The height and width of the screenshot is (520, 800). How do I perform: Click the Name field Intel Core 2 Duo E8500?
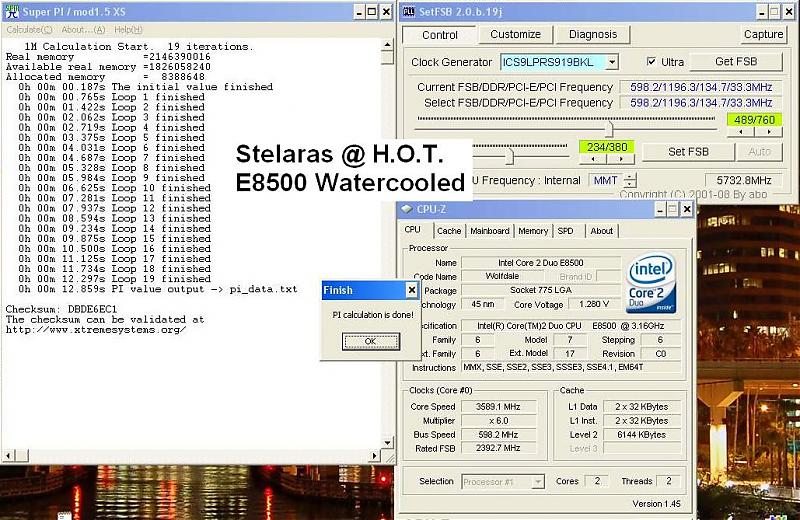[x=541, y=262]
